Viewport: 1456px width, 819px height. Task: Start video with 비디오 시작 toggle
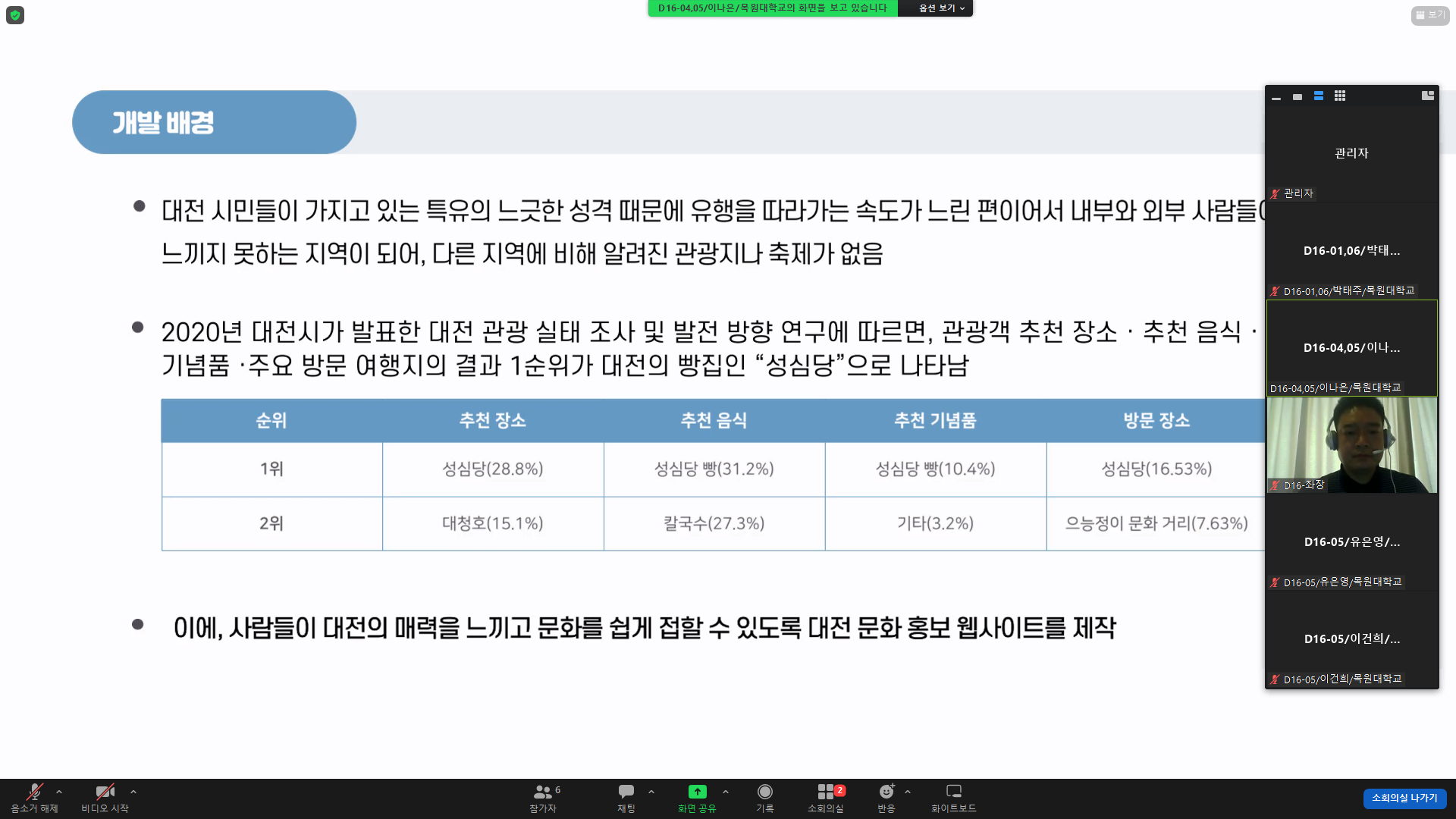click(105, 792)
